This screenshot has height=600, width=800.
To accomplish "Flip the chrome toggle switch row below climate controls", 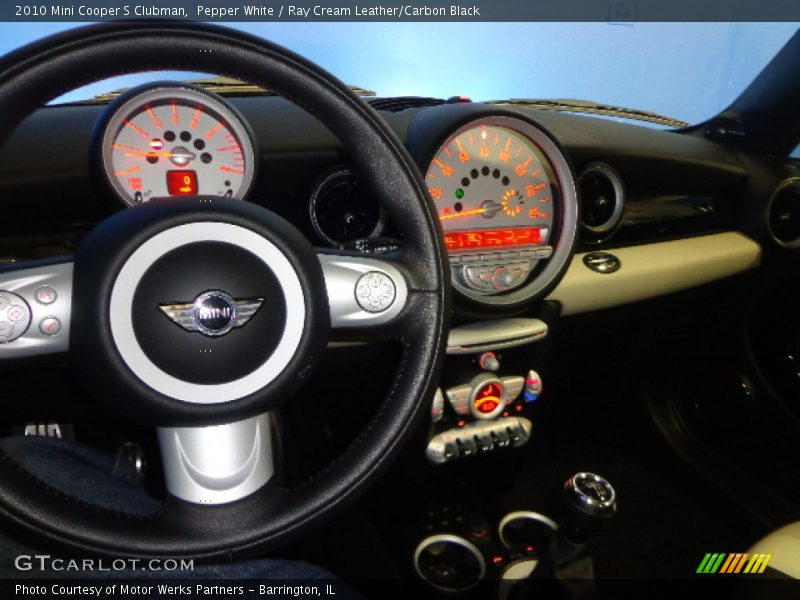I will pyautogui.click(x=479, y=440).
